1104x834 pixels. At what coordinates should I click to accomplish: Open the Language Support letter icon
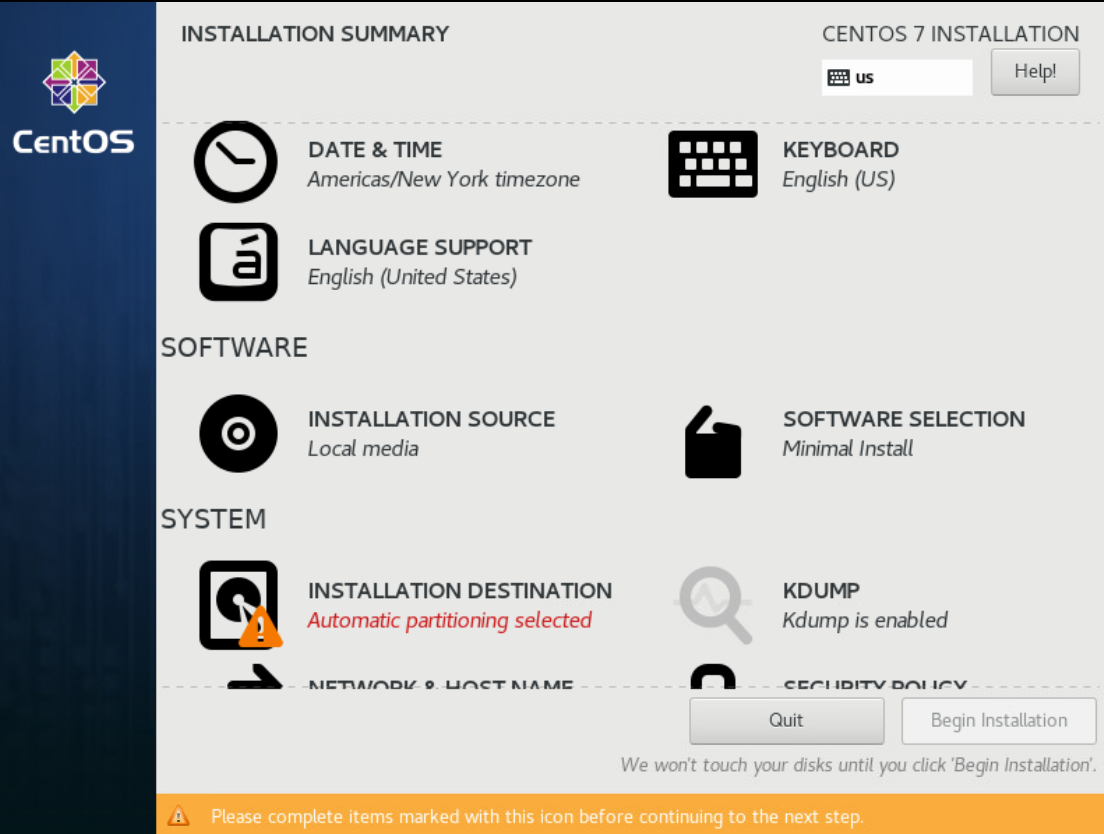click(239, 262)
